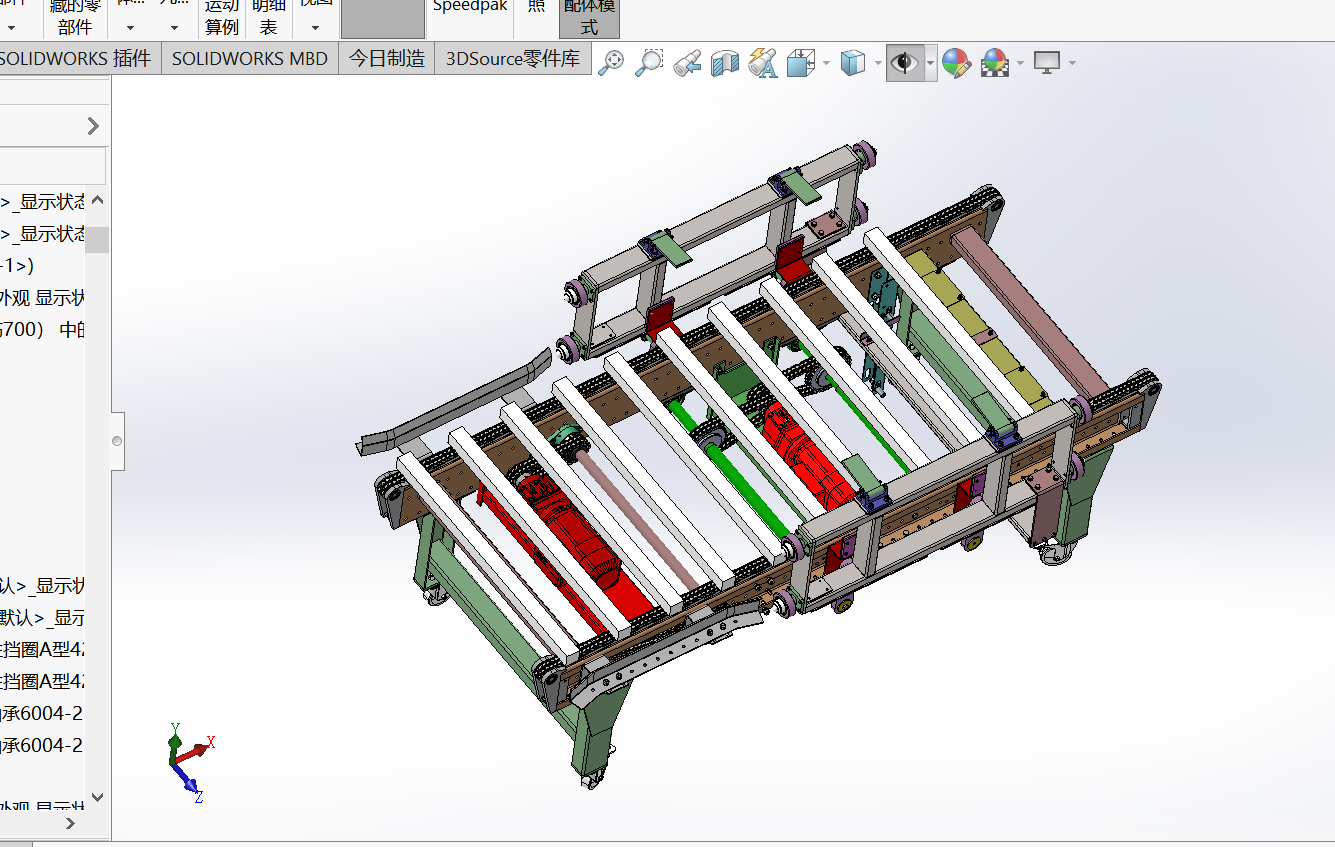Click the 明细表 ribbon button
1335x847 pixels.
[x=268, y=18]
